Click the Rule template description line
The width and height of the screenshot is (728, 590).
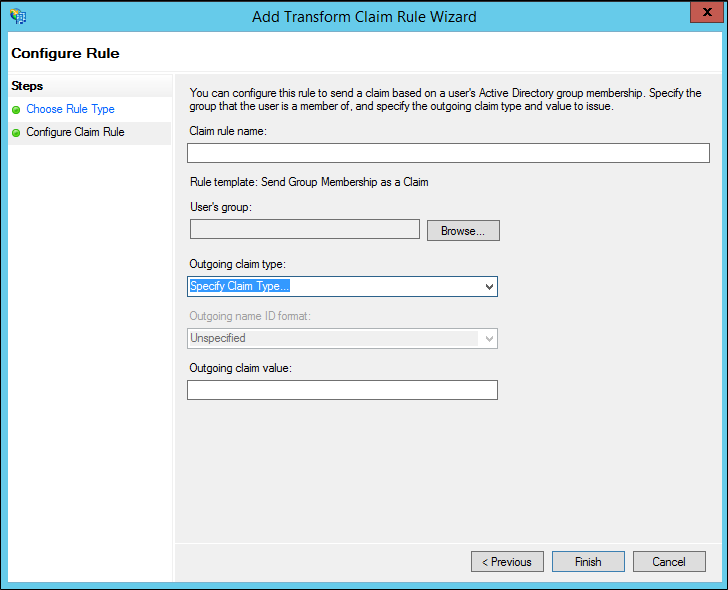pos(309,182)
